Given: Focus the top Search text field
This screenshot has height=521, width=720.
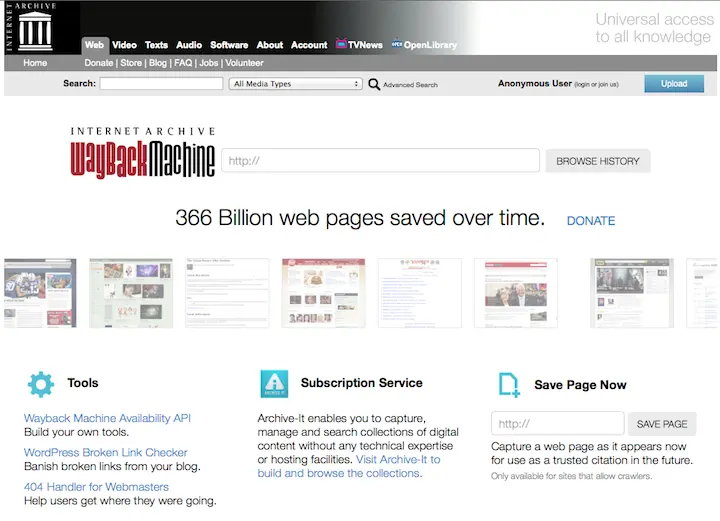Looking at the screenshot, I should coord(161,84).
